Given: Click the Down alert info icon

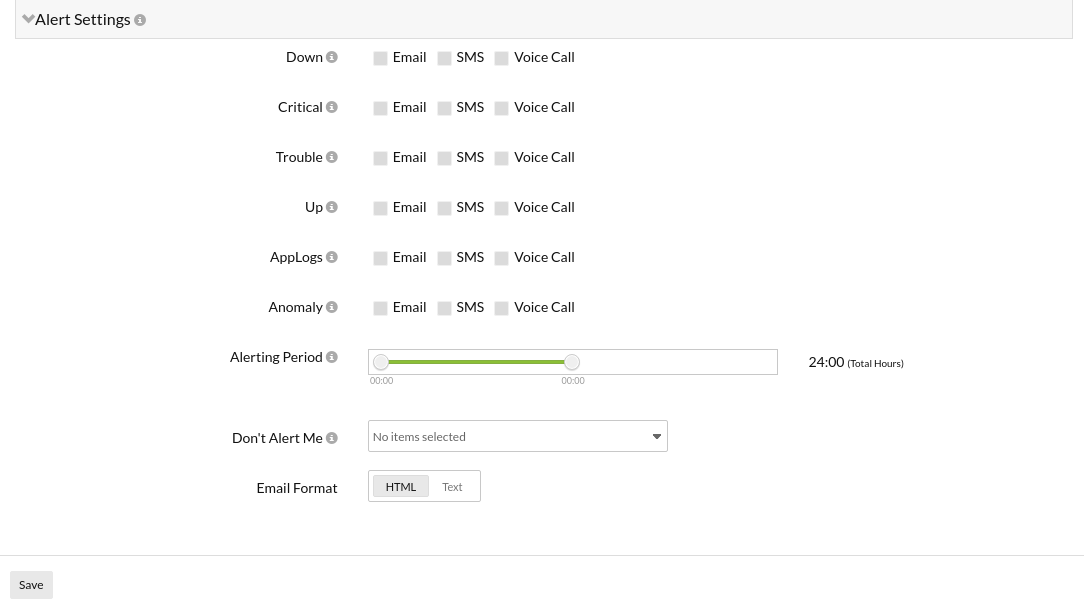Looking at the screenshot, I should [x=332, y=57].
